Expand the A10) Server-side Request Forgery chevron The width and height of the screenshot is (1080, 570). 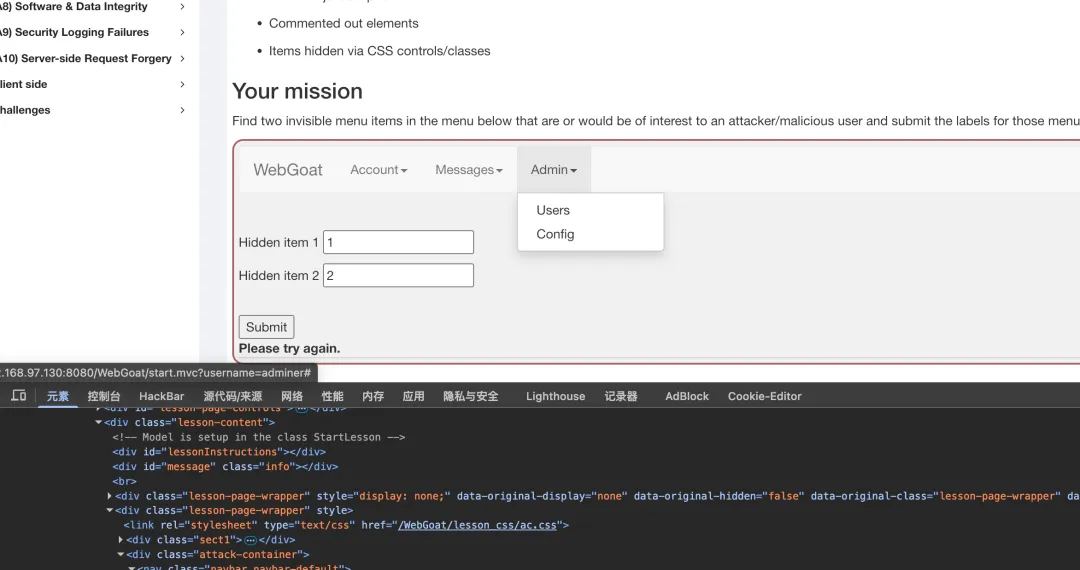pyautogui.click(x=182, y=59)
